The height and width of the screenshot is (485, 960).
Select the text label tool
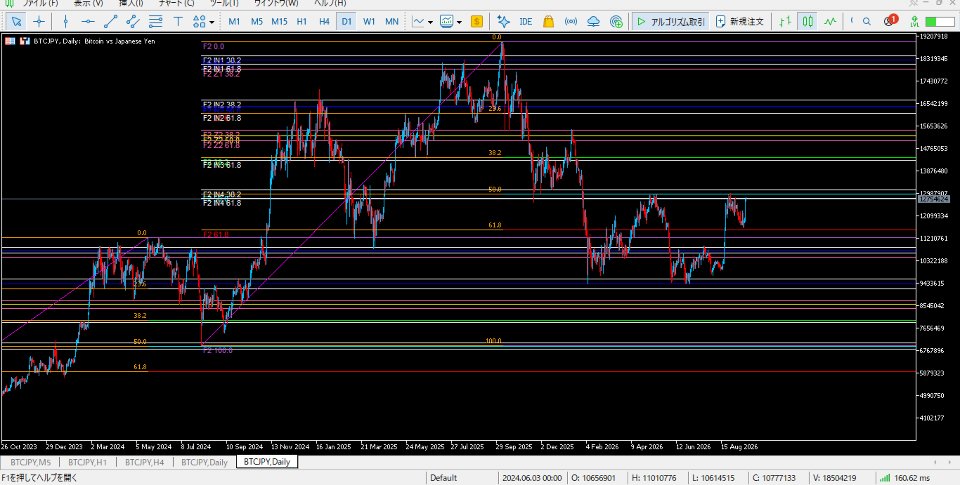pos(178,21)
